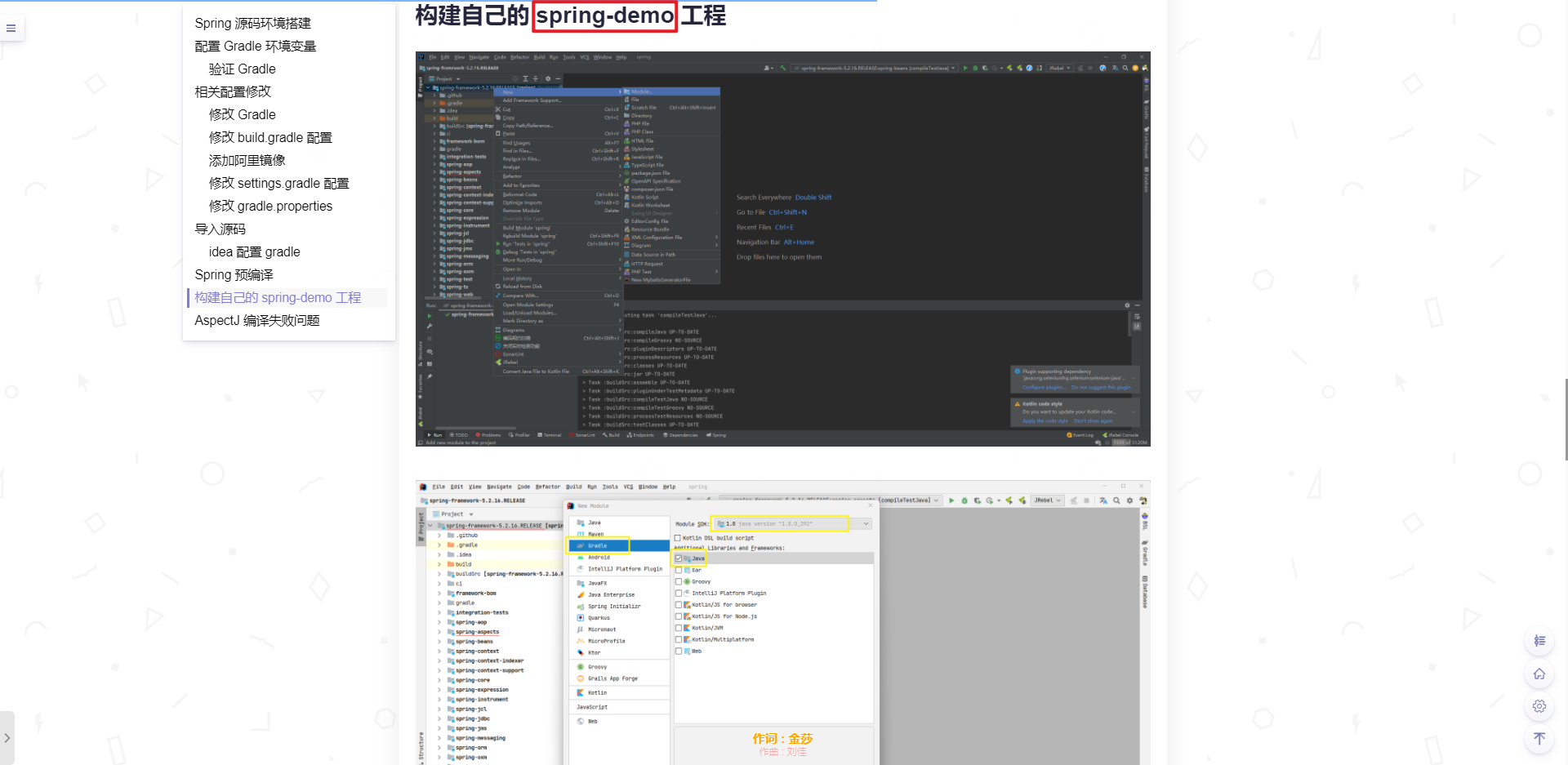Open 'idea 配置 gradle' contents entry
This screenshot has width=1568, height=765.
pyautogui.click(x=254, y=251)
